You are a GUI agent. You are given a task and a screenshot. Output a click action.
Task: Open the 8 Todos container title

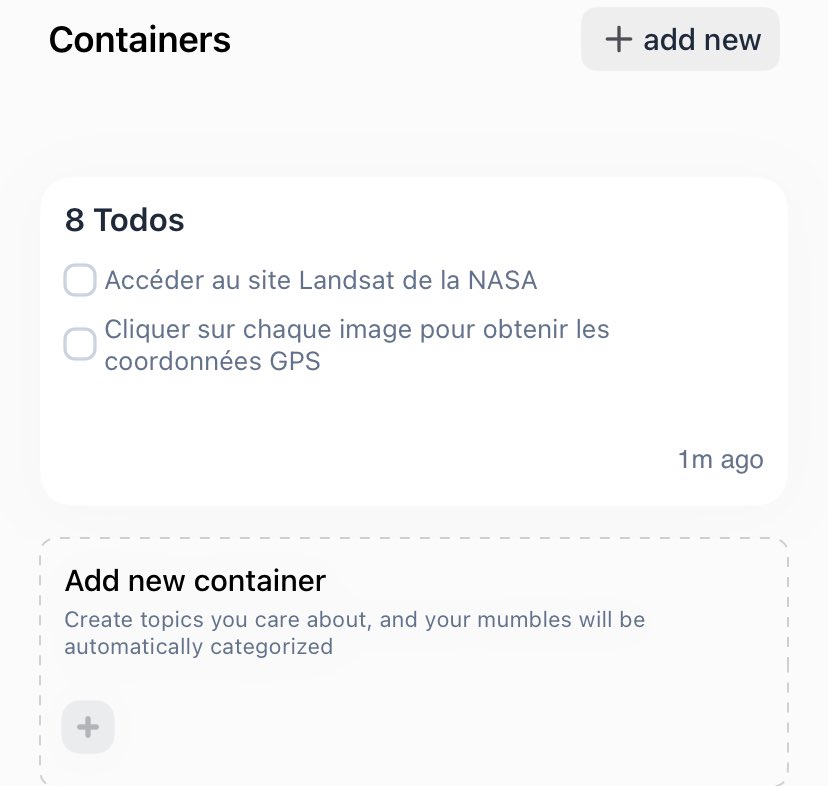pyautogui.click(x=125, y=220)
